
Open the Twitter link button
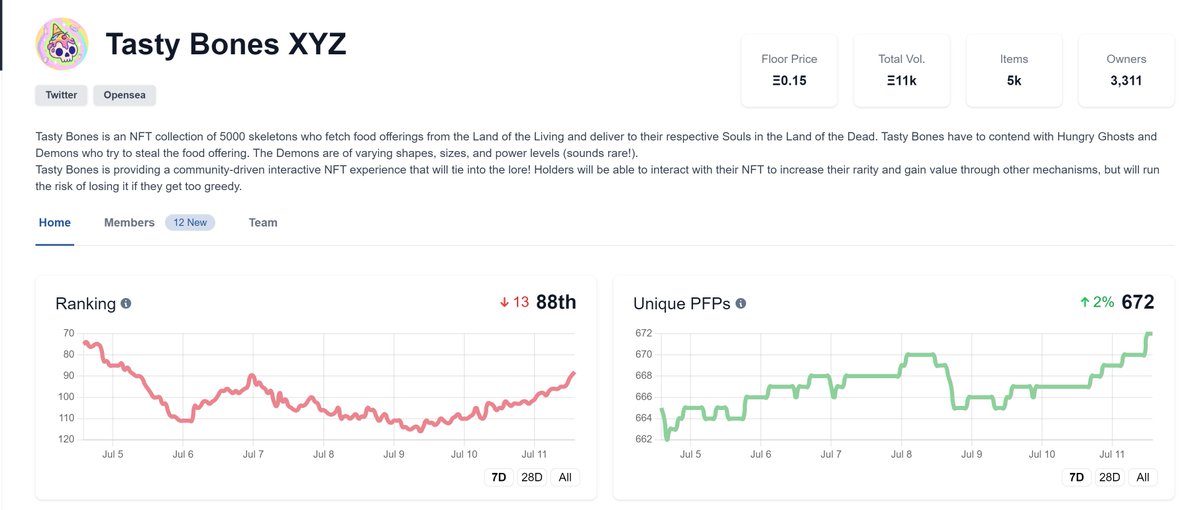point(61,95)
